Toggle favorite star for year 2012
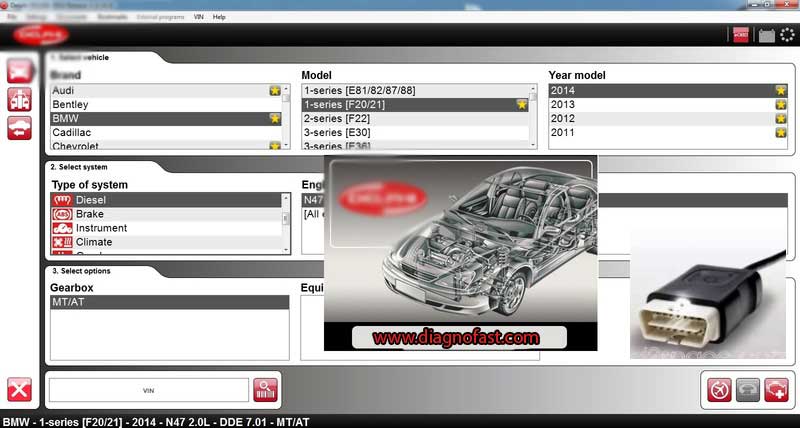Viewport: 800px width, 428px height. click(x=781, y=119)
